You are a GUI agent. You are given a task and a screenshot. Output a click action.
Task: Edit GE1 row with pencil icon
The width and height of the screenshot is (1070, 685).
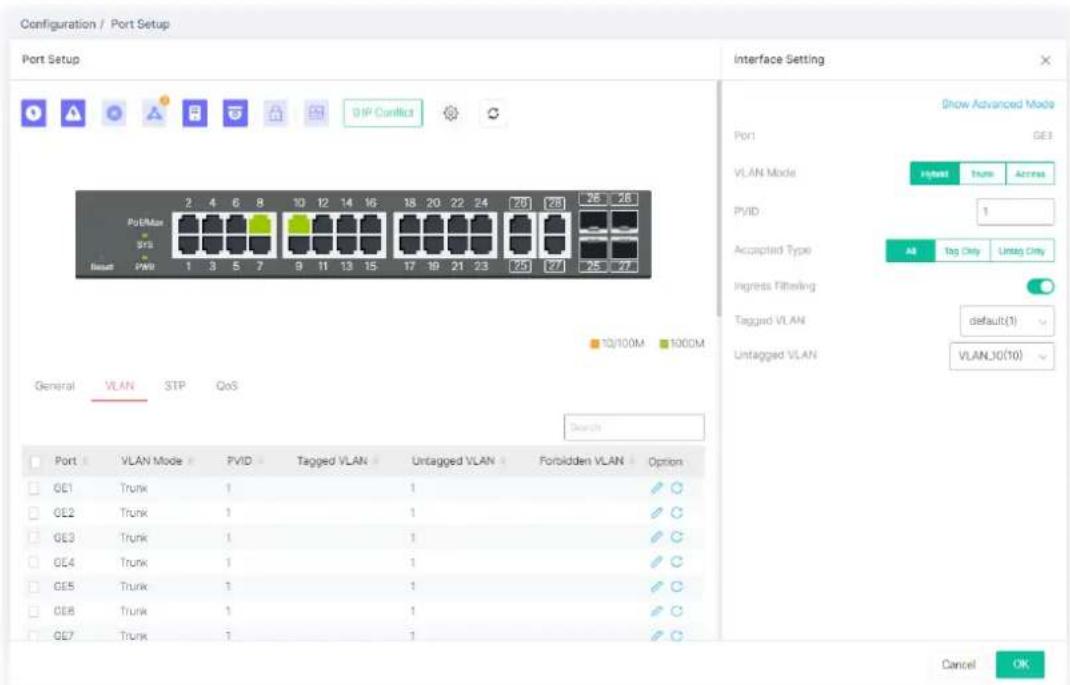(x=656, y=488)
